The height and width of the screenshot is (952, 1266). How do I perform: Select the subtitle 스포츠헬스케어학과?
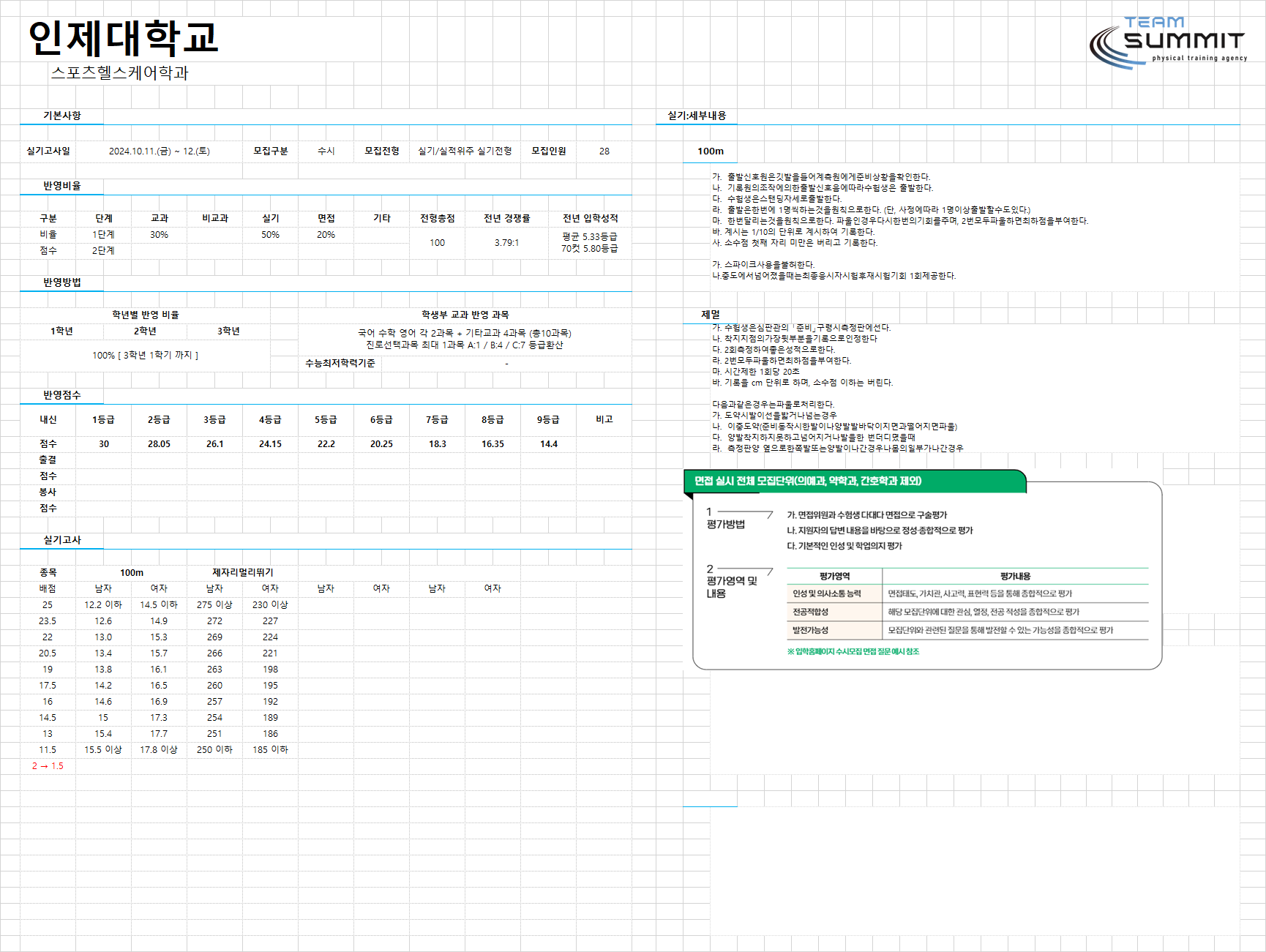point(119,72)
